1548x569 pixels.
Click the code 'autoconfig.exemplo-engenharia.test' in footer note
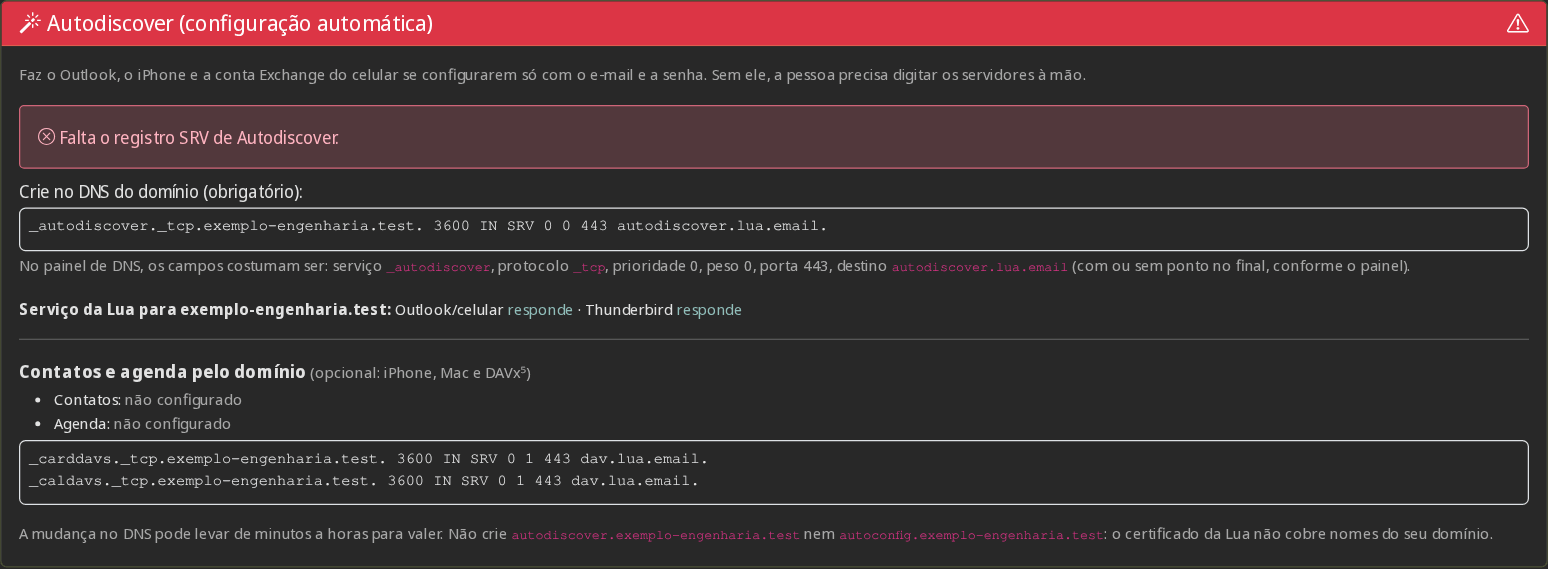click(x=971, y=536)
